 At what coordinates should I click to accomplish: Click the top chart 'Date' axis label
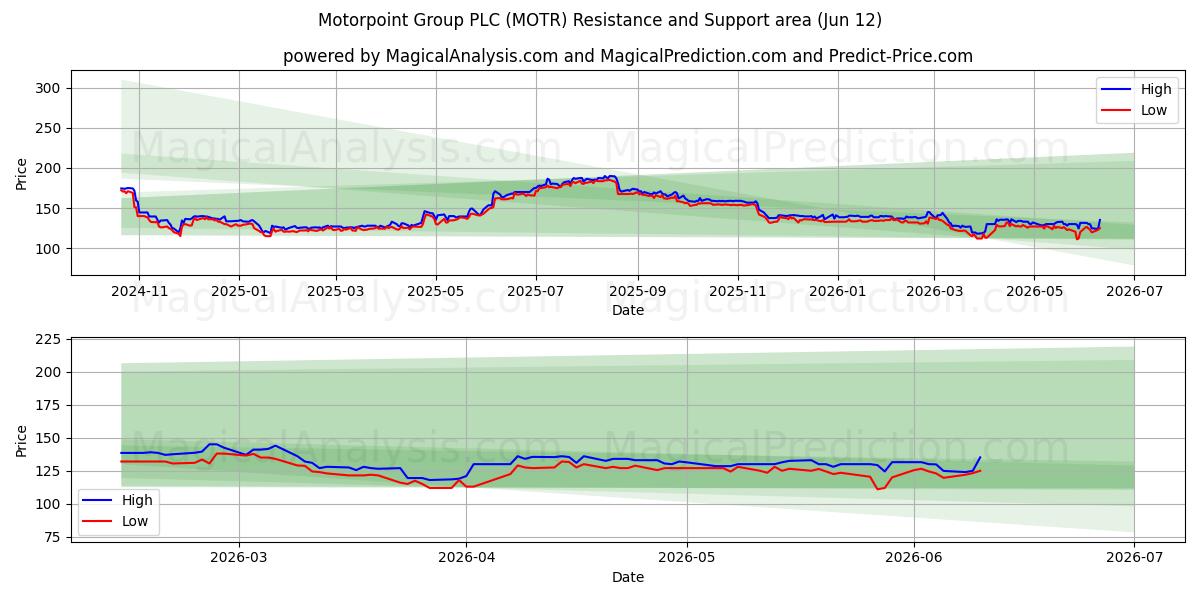628,310
